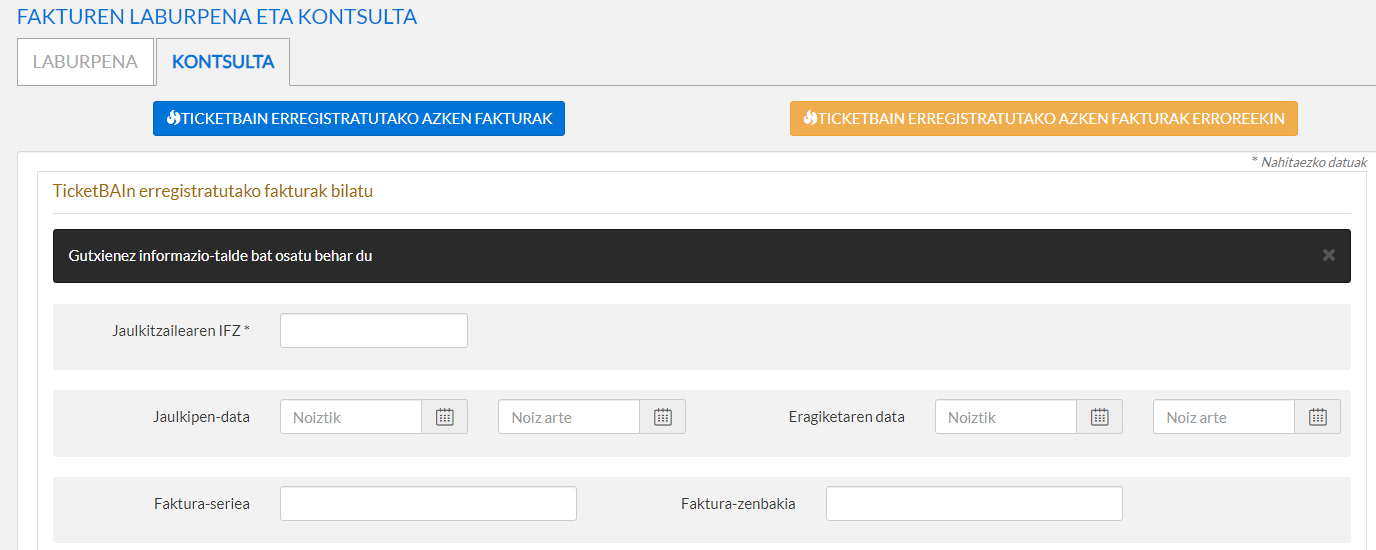This screenshot has height=550, width=1376.
Task: Select the KONTSULTA tab
Action: [x=223, y=62]
